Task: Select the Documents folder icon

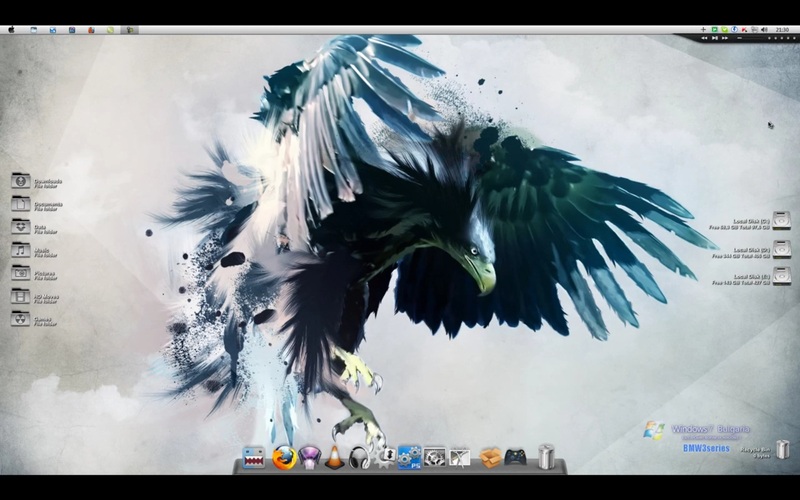Action: pos(21,204)
